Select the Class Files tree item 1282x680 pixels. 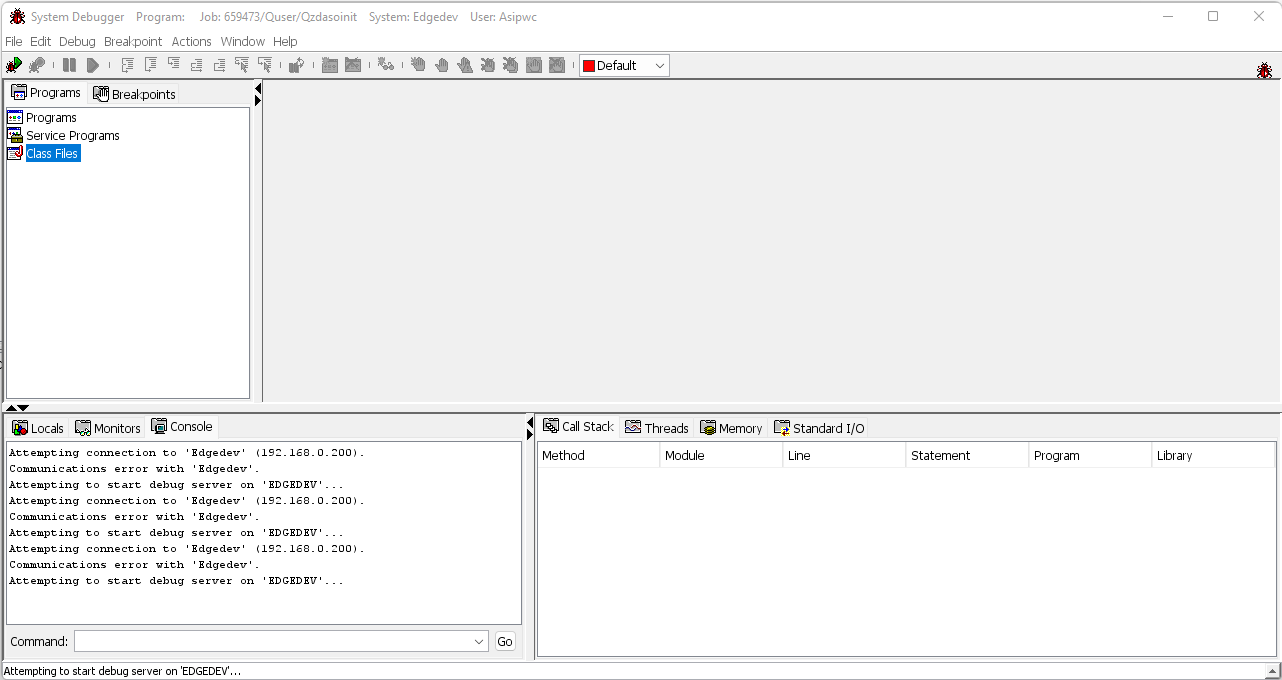click(x=52, y=153)
